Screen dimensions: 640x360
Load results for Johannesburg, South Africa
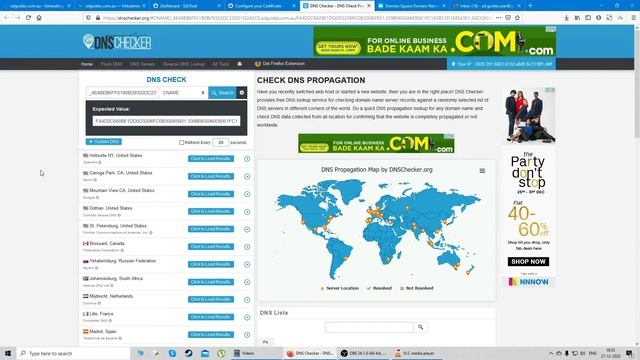[211, 282]
